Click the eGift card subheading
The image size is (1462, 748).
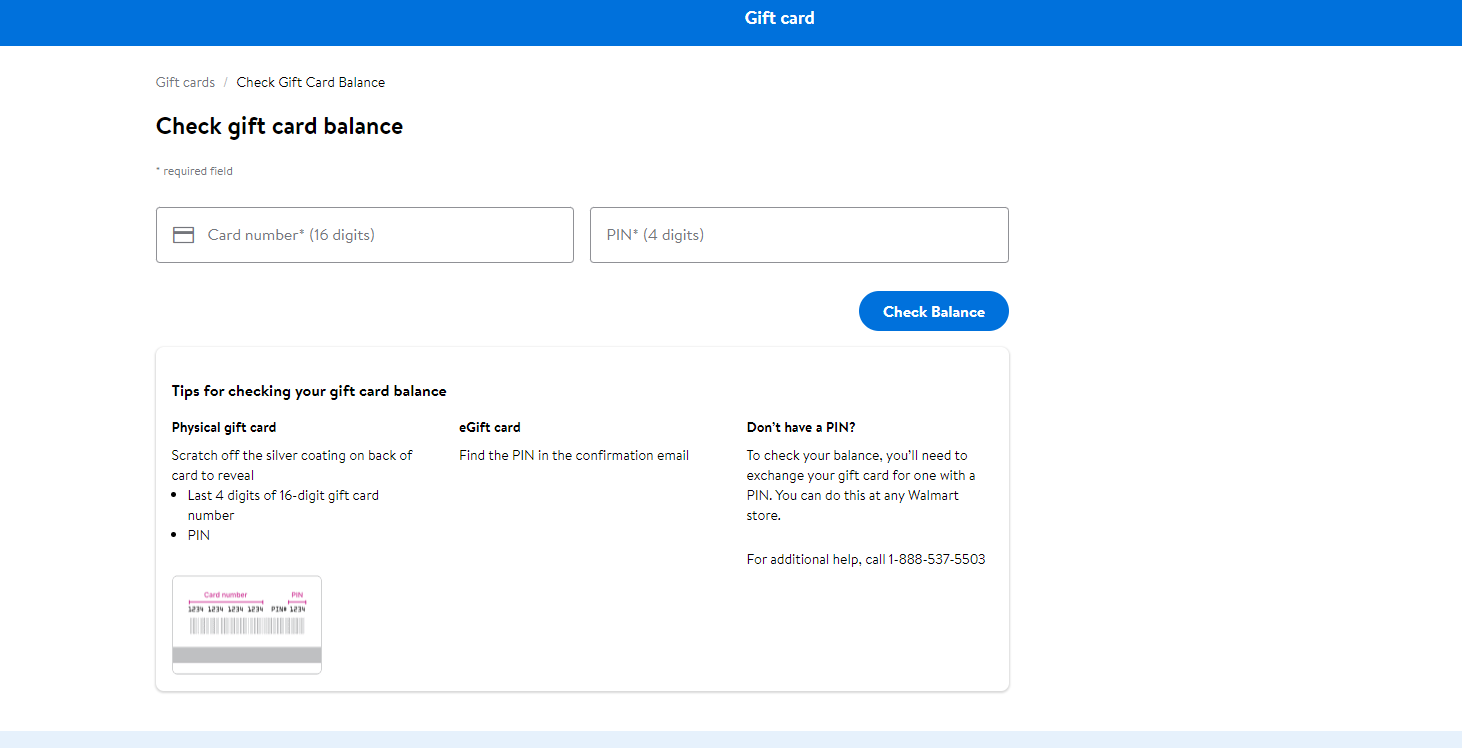pyautogui.click(x=490, y=427)
